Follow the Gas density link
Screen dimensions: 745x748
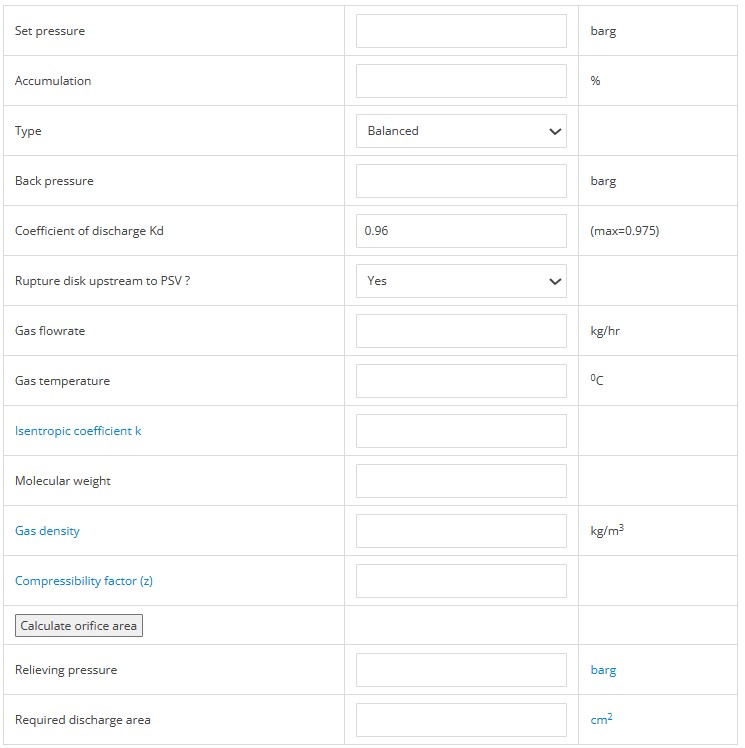click(x=47, y=531)
